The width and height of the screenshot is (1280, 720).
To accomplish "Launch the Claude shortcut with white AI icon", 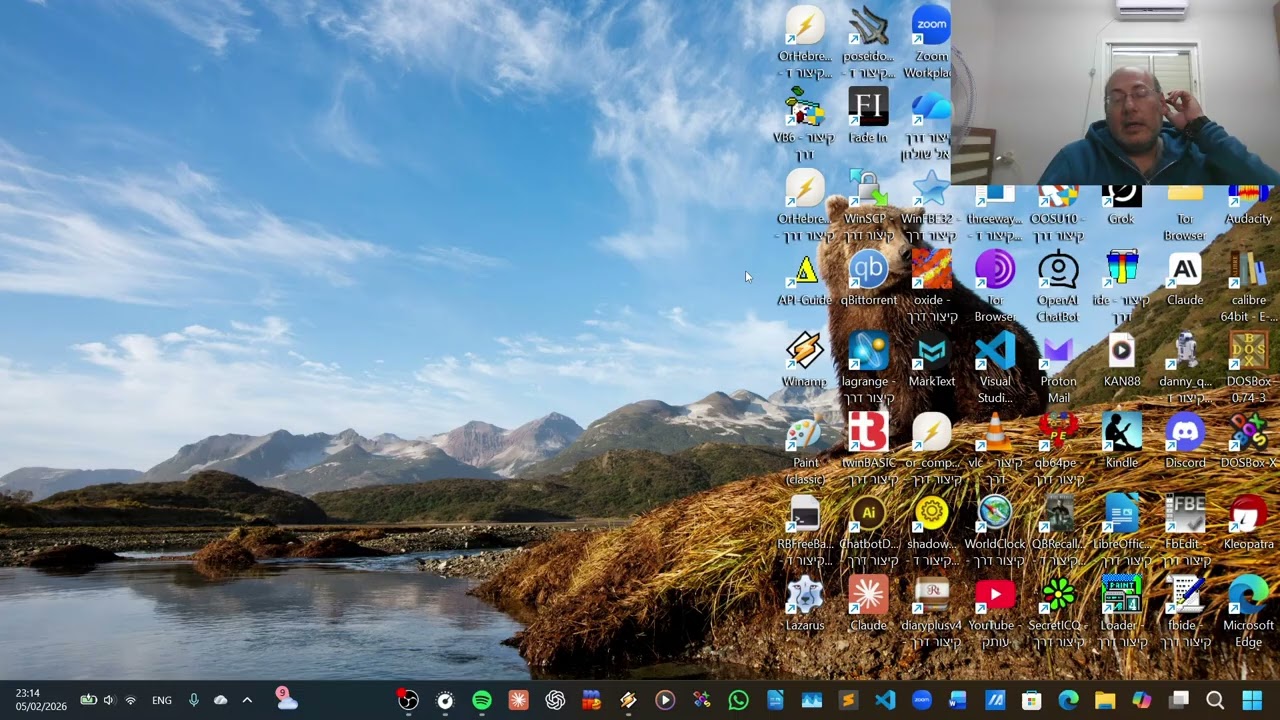I will tap(1185, 278).
